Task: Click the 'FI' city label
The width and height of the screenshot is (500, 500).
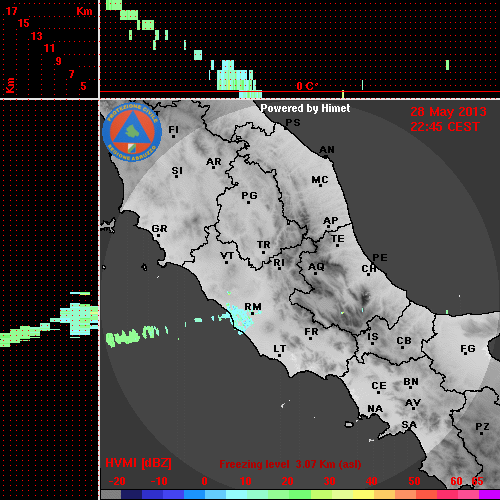Action: [174, 129]
